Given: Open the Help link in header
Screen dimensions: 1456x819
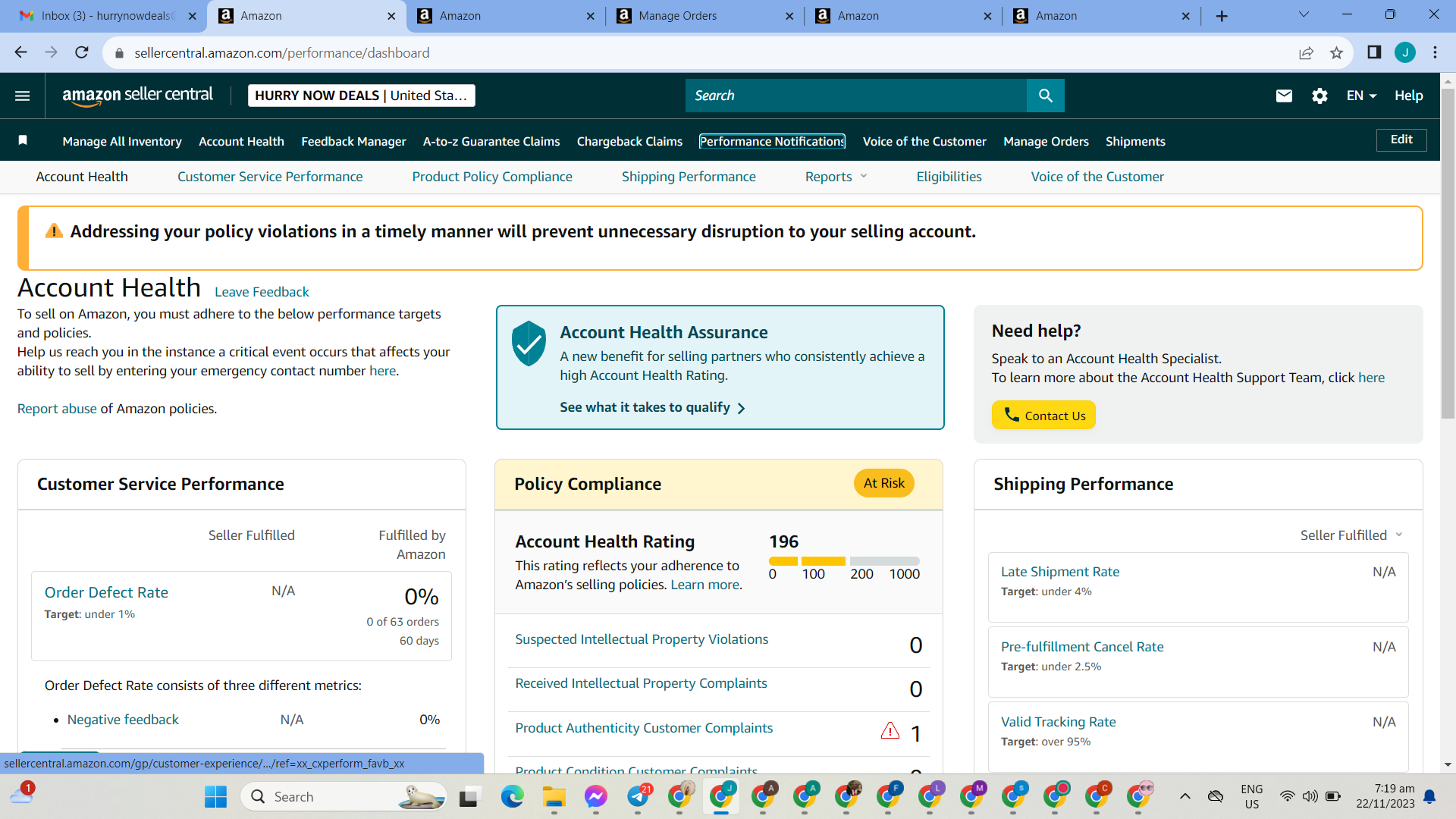Looking at the screenshot, I should [1408, 96].
